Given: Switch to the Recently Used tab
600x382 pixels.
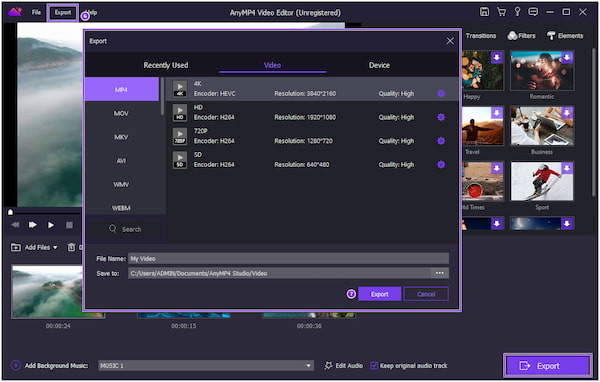Looking at the screenshot, I should (x=166, y=65).
